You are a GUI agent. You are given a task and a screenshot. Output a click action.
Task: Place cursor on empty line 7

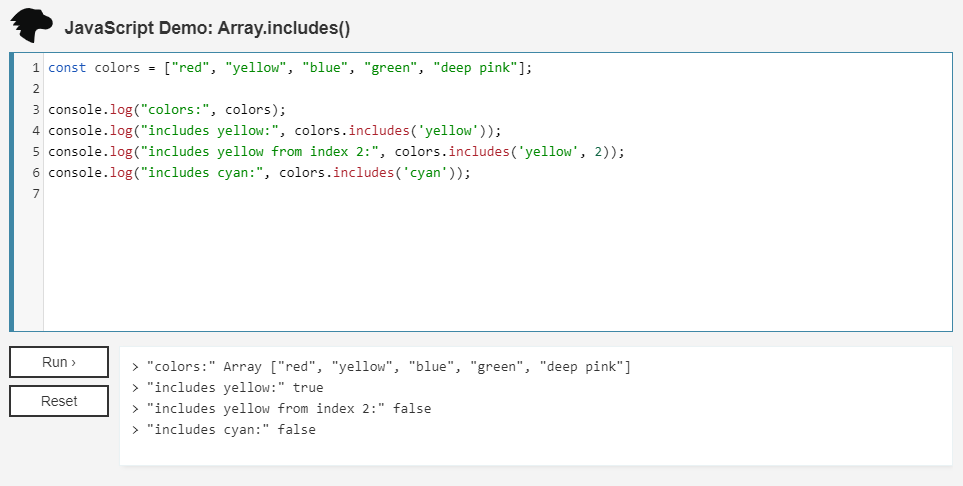(x=200, y=194)
